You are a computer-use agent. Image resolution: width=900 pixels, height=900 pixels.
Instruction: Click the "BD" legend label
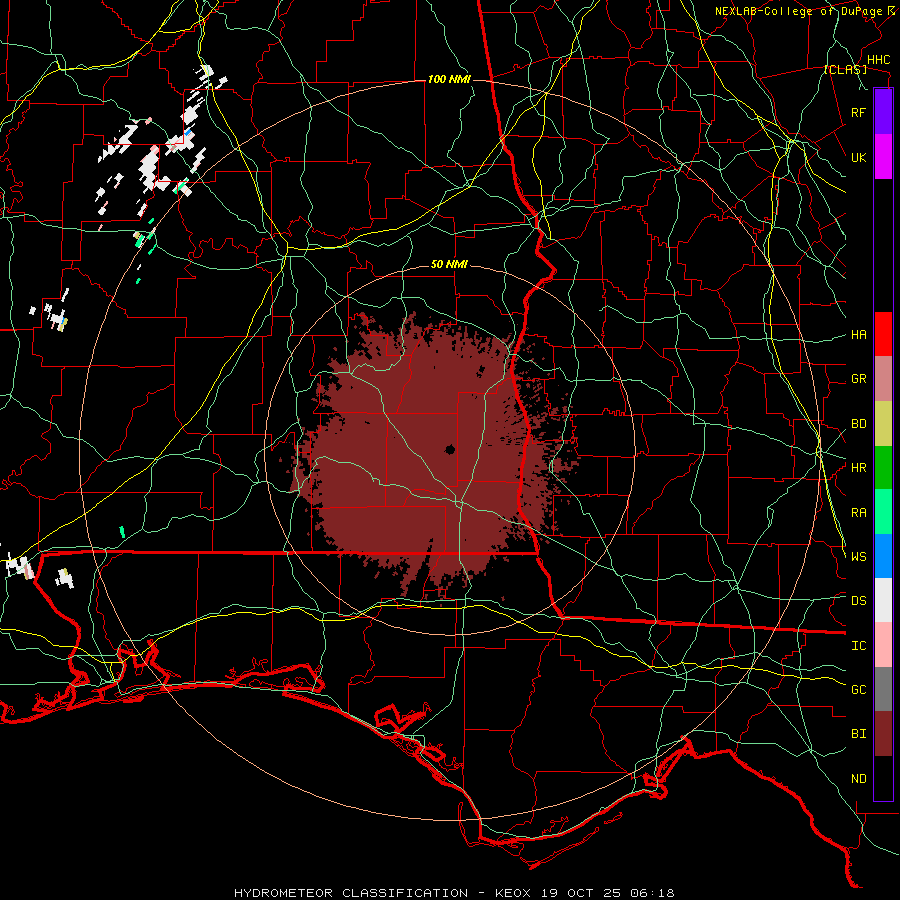click(x=859, y=424)
